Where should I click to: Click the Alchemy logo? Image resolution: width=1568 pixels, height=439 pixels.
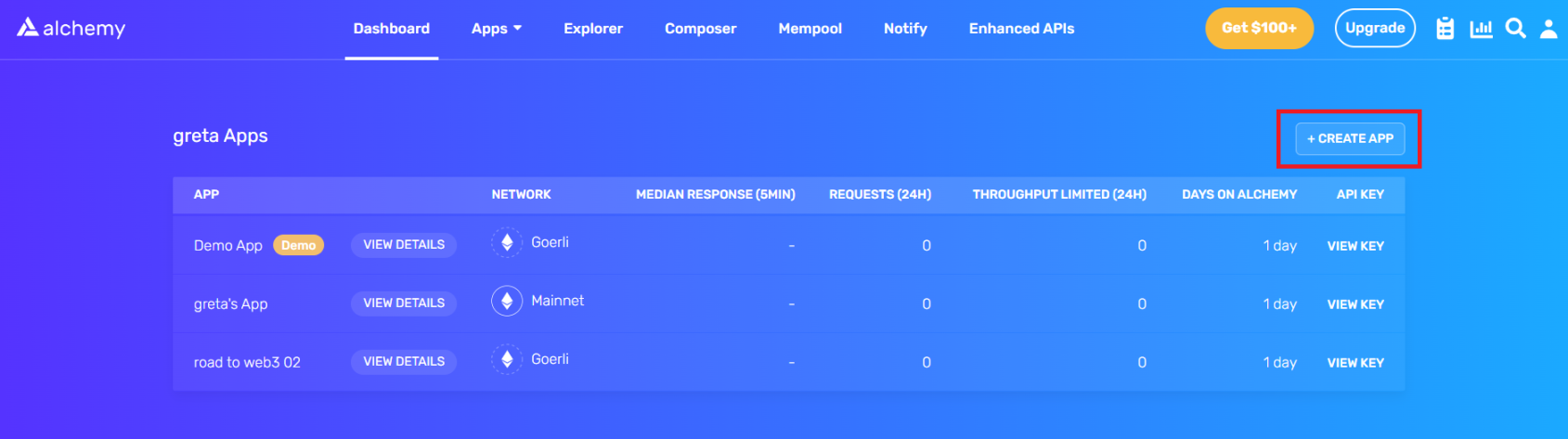71,28
